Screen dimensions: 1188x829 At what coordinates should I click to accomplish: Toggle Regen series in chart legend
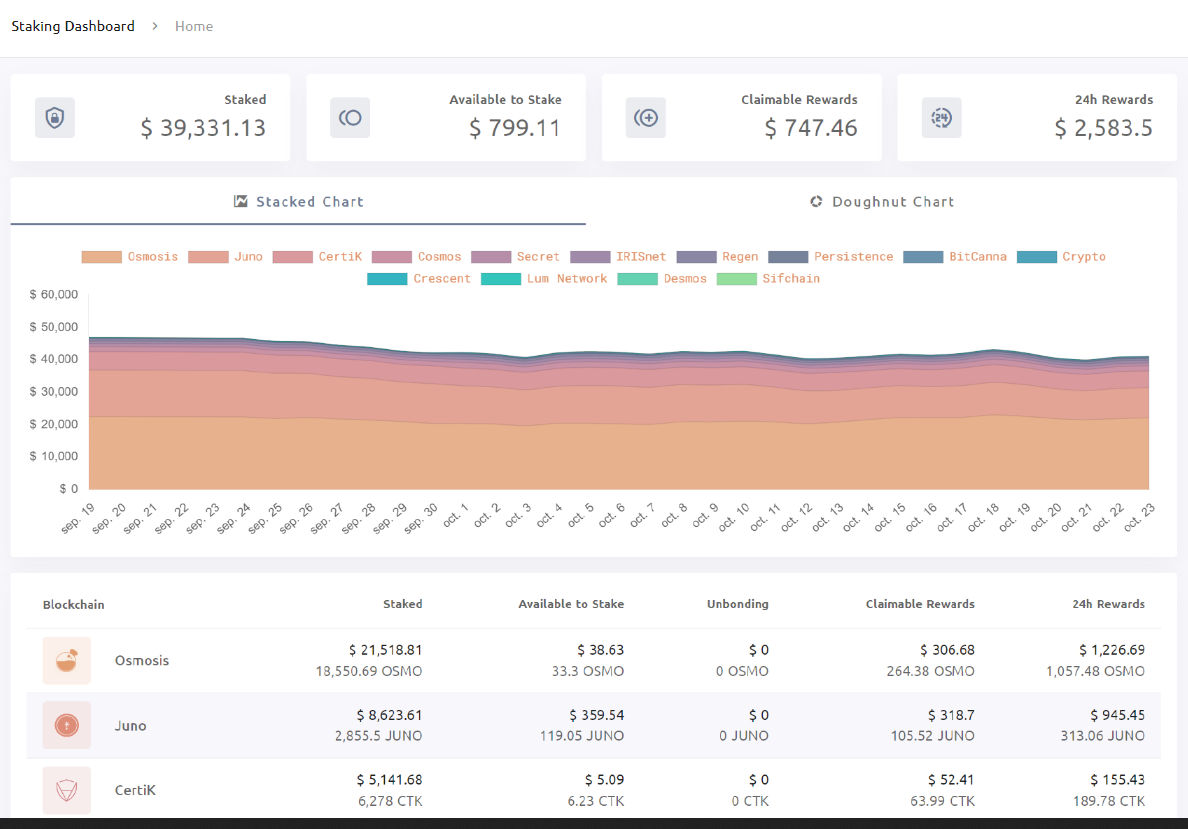717,257
